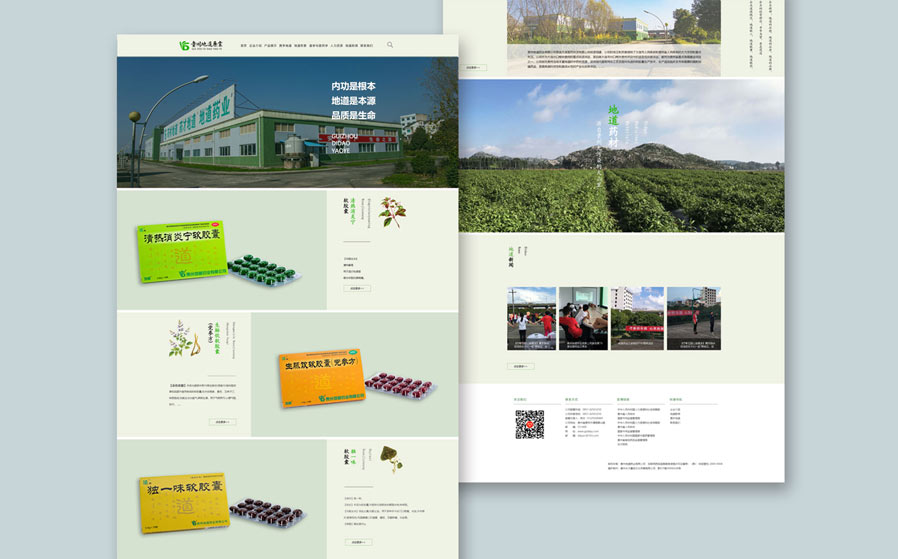The image size is (898, 559).
Task: Open the news photo with red banner
Action: [694, 318]
